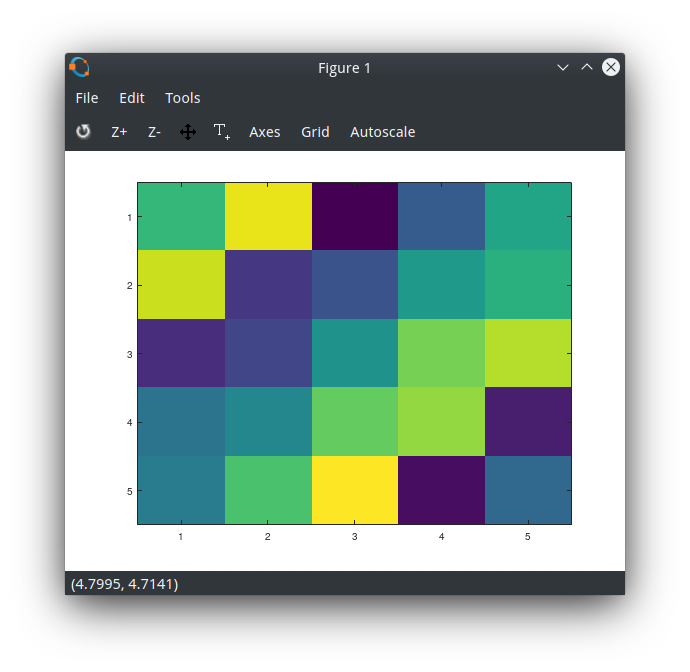Open the Edit menu
690x672 pixels.
(x=132, y=98)
